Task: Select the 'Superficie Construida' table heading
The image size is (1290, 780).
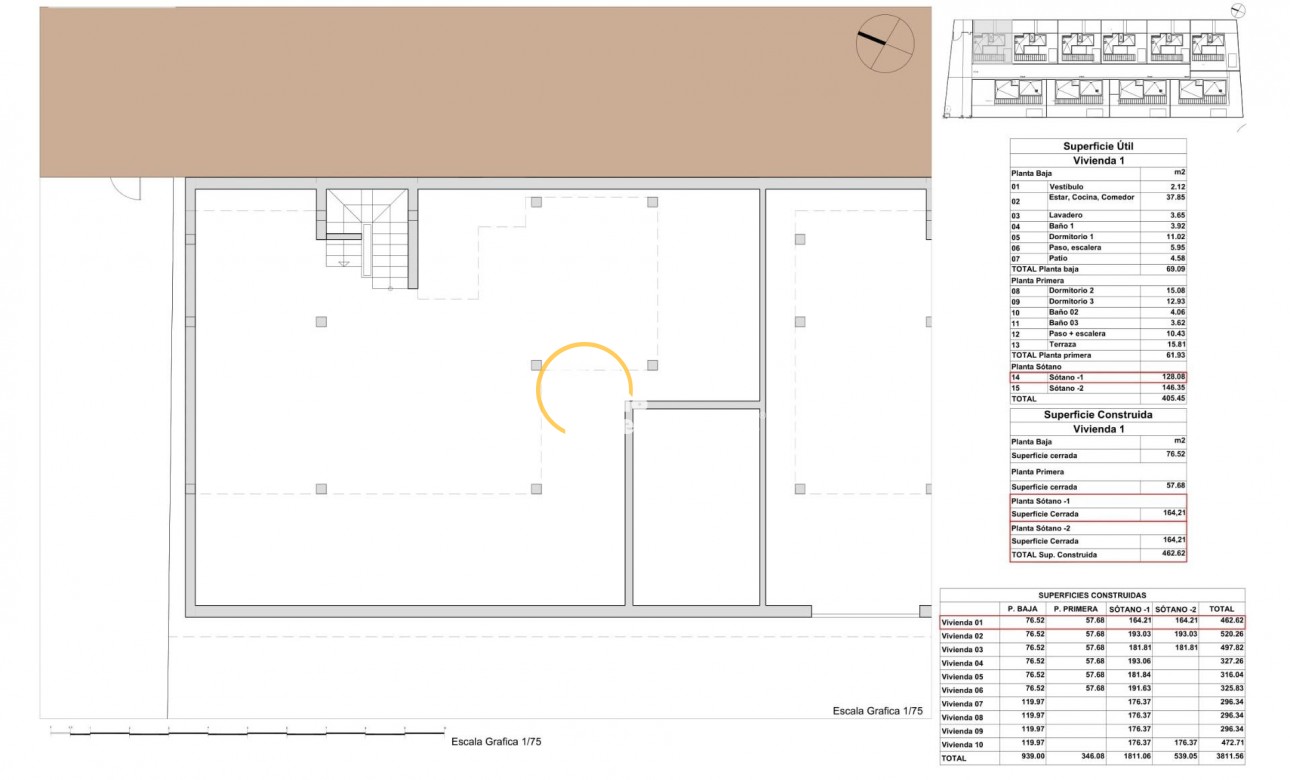Action: (1098, 414)
